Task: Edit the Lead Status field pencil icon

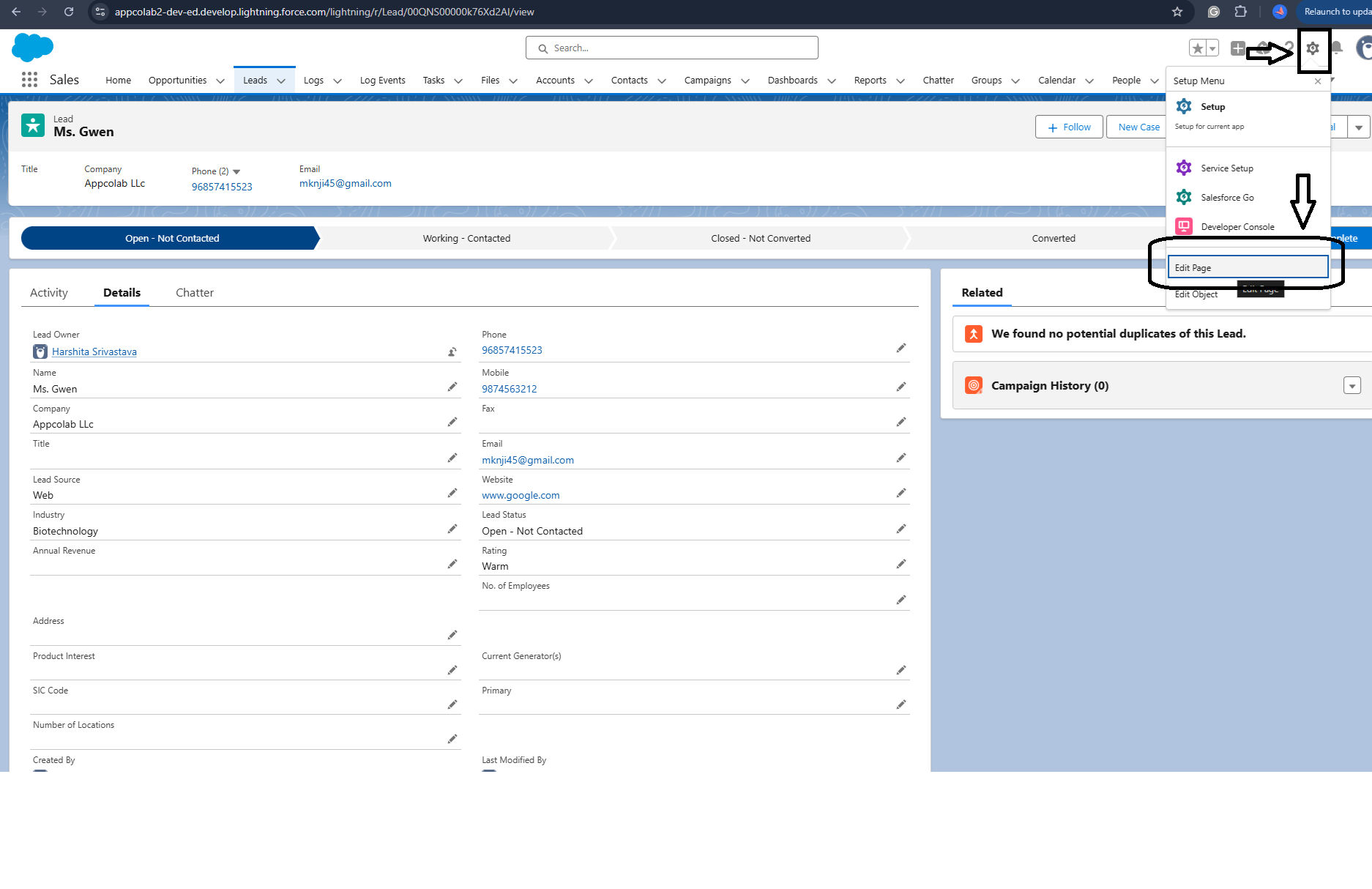Action: click(901, 529)
